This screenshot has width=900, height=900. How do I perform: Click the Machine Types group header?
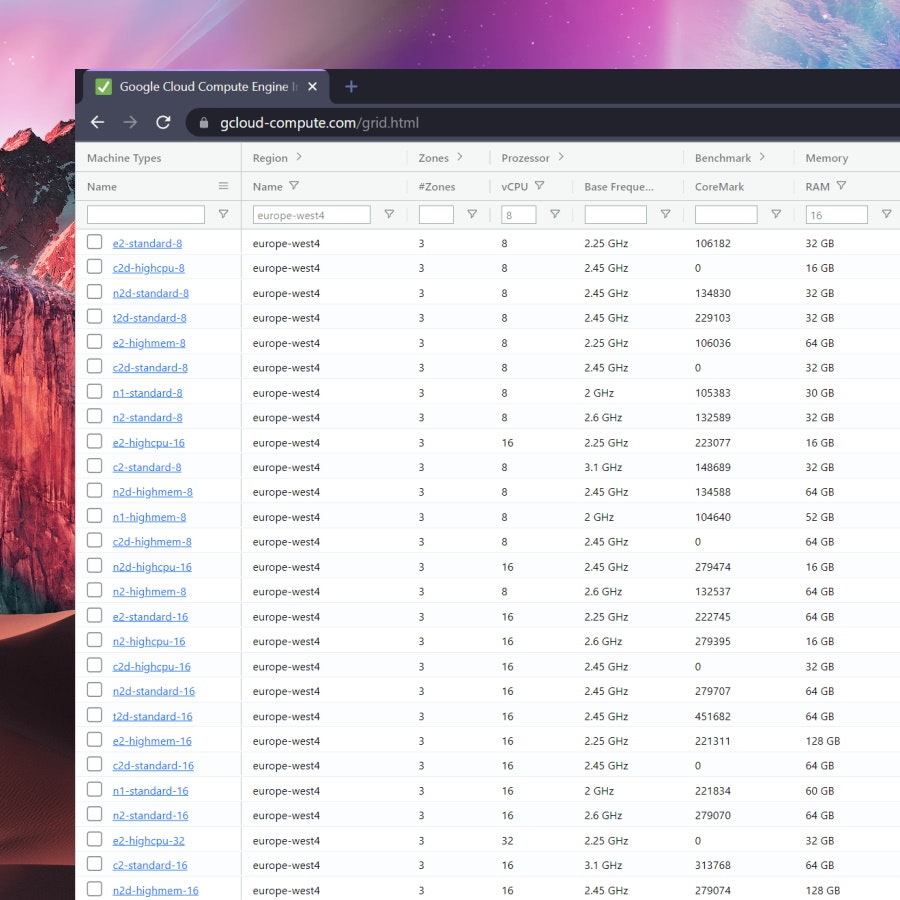[124, 158]
